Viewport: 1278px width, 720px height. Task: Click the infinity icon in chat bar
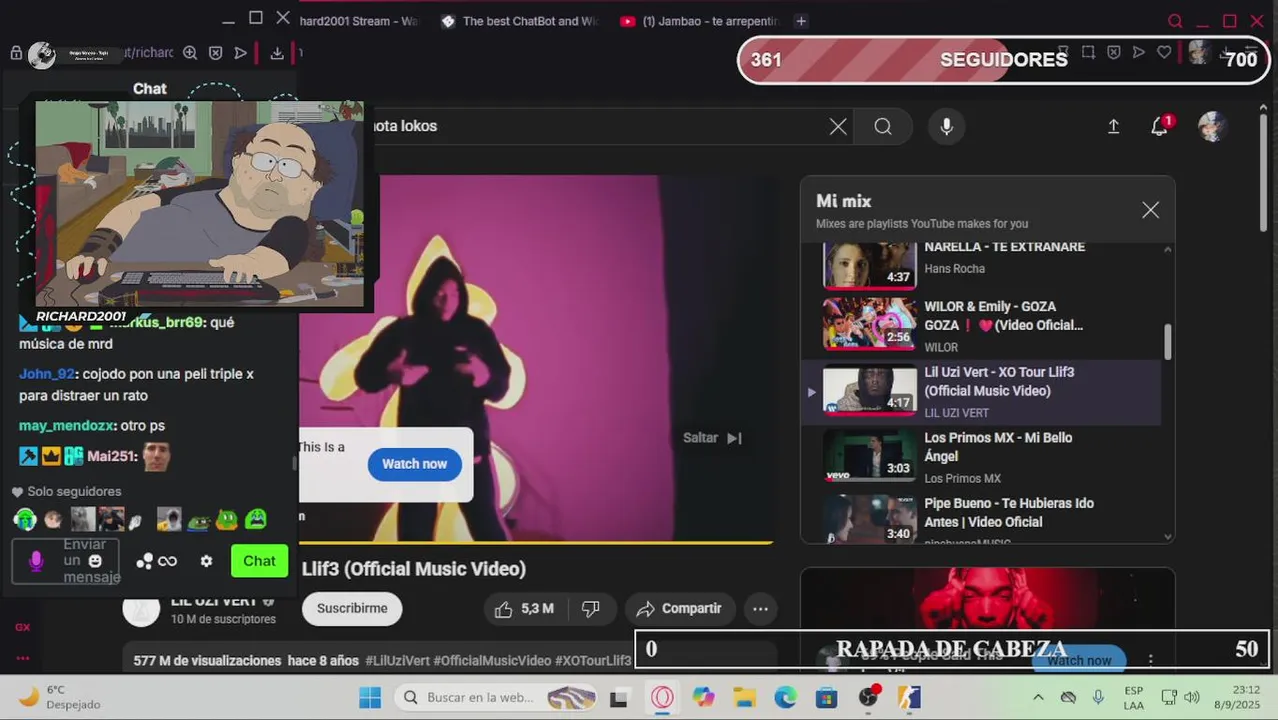[168, 561]
